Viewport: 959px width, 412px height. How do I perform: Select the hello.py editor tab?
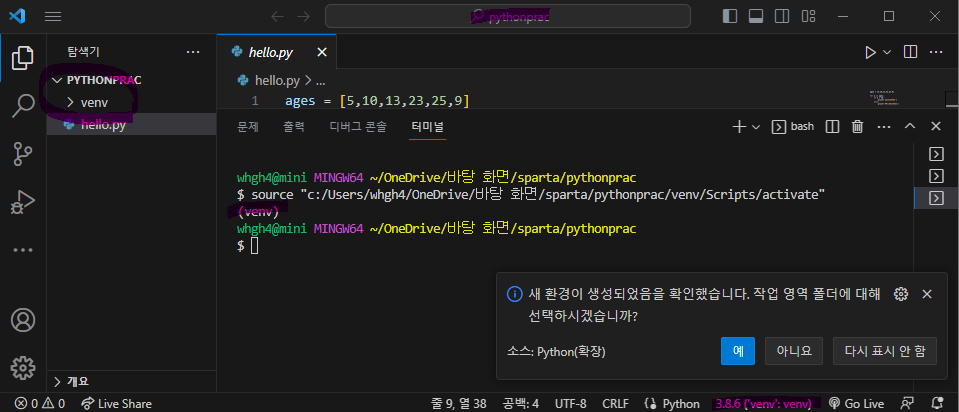[x=276, y=52]
